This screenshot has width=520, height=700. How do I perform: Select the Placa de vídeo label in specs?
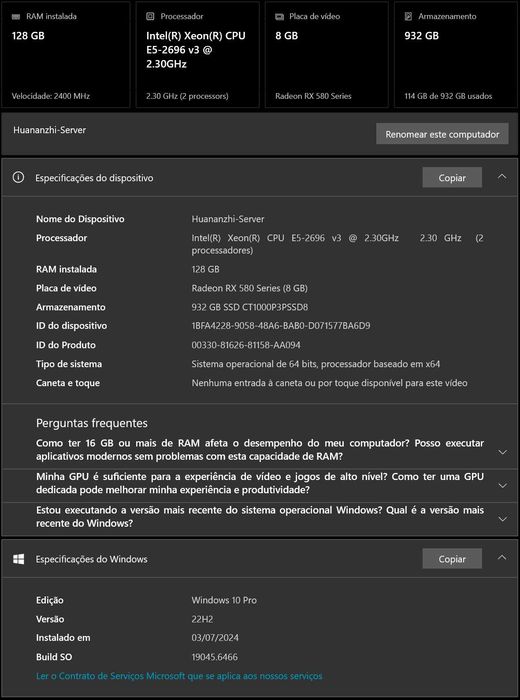66,288
